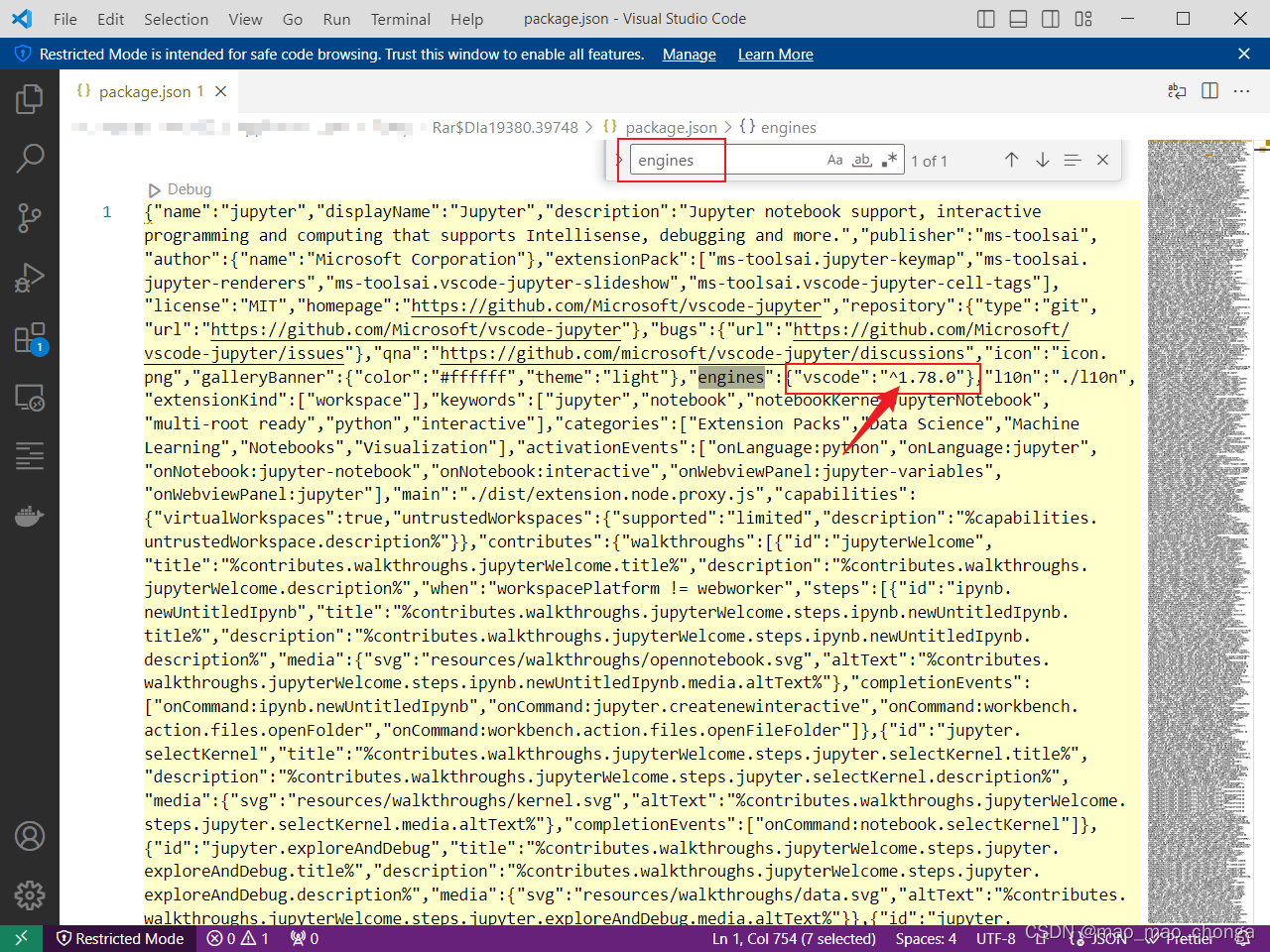Open the Run and Debug view

30,278
